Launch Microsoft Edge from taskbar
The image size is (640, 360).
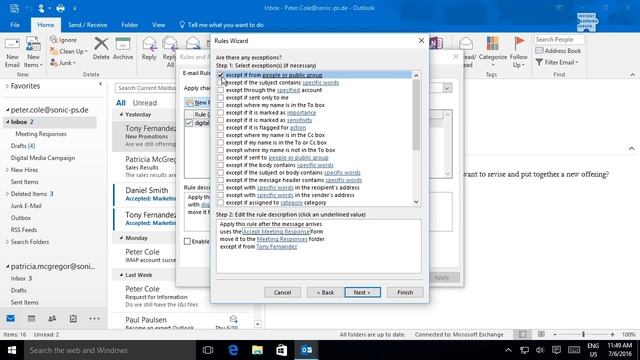[233, 350]
